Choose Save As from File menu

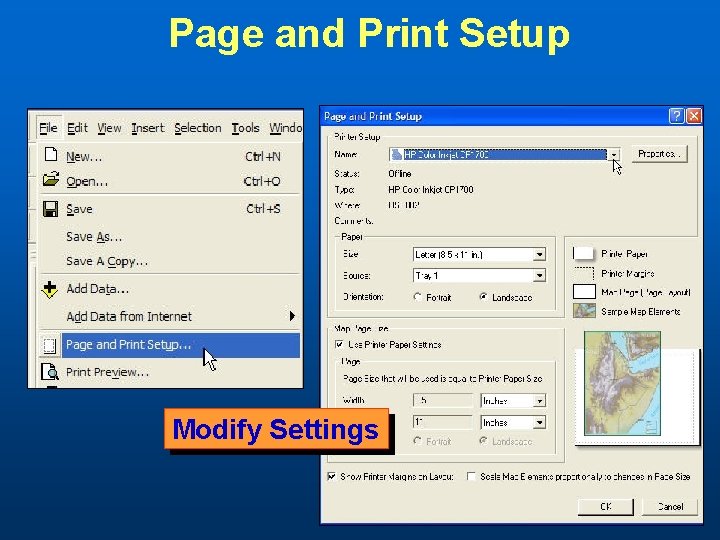tap(170, 236)
